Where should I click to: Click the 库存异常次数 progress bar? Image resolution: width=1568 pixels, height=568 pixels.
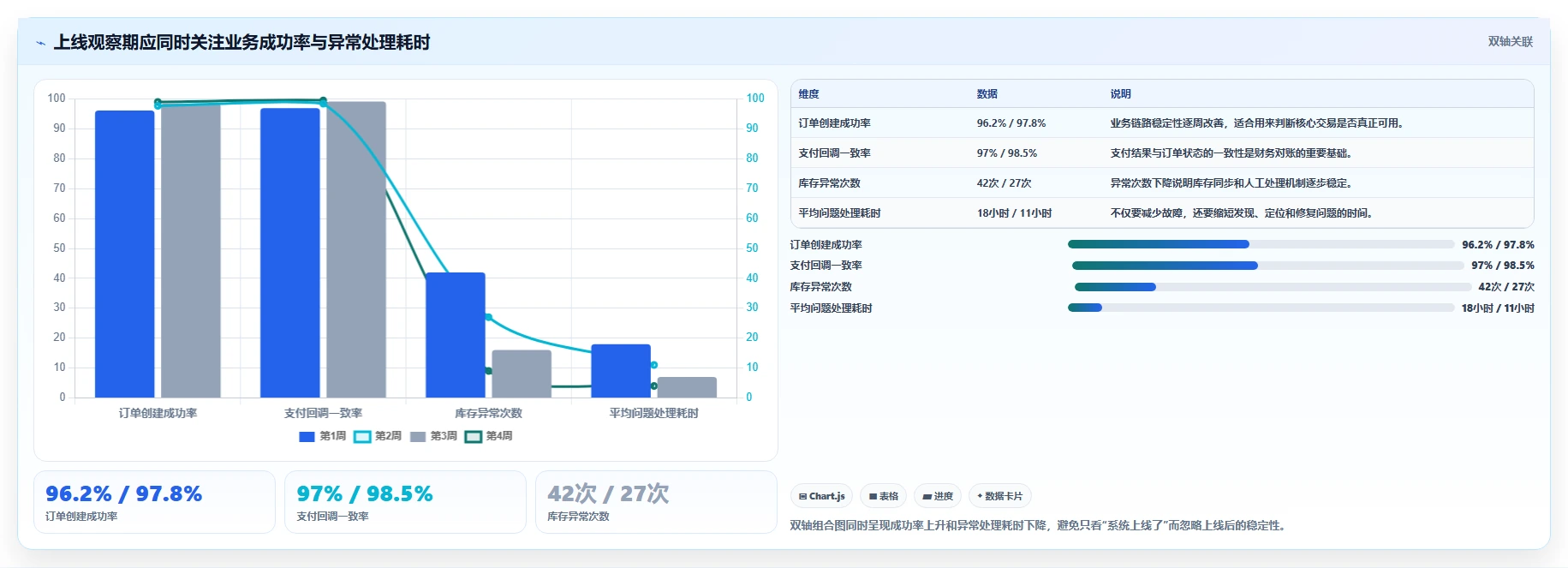point(1273,287)
